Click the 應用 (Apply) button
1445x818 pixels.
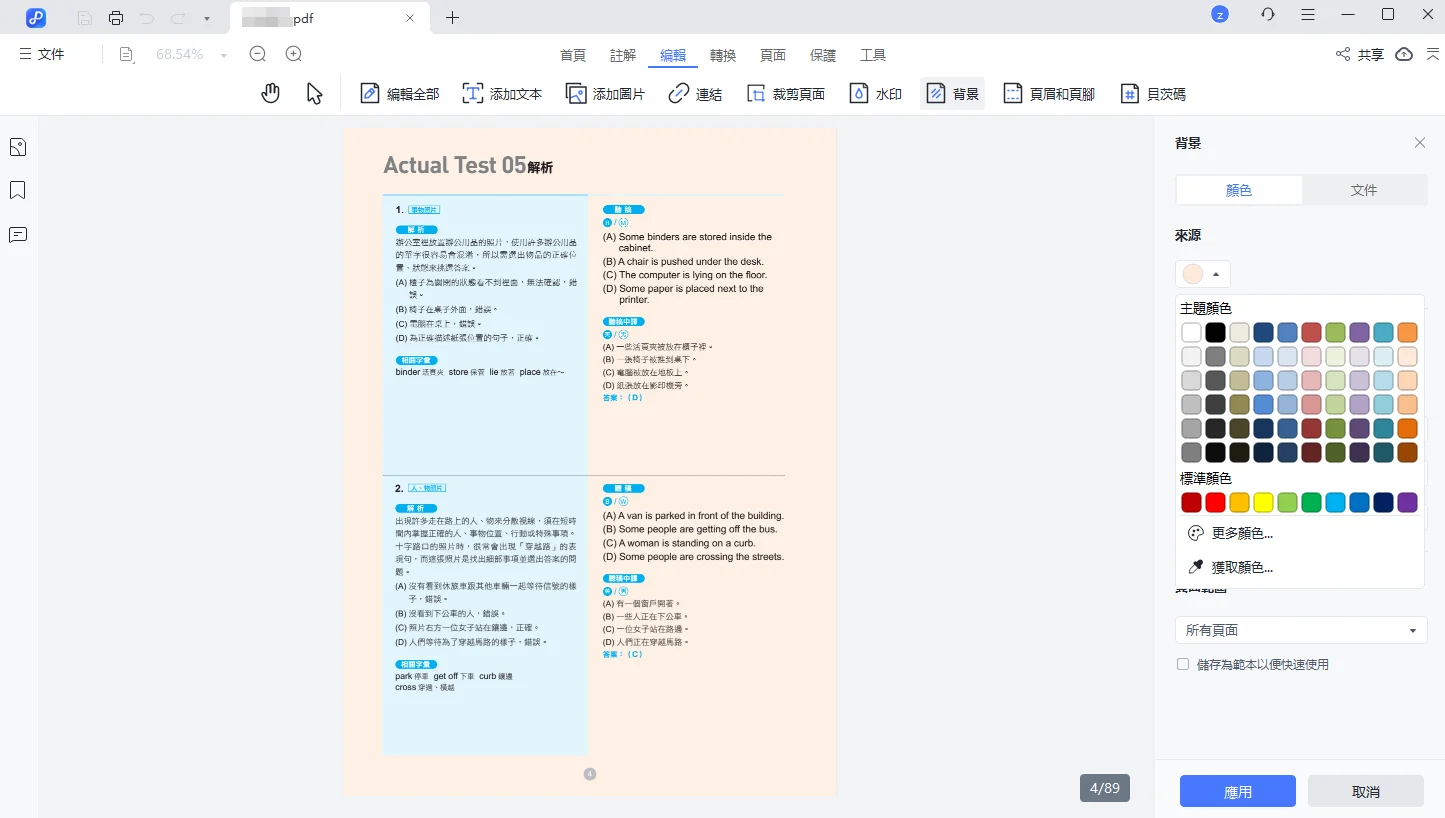1237,791
